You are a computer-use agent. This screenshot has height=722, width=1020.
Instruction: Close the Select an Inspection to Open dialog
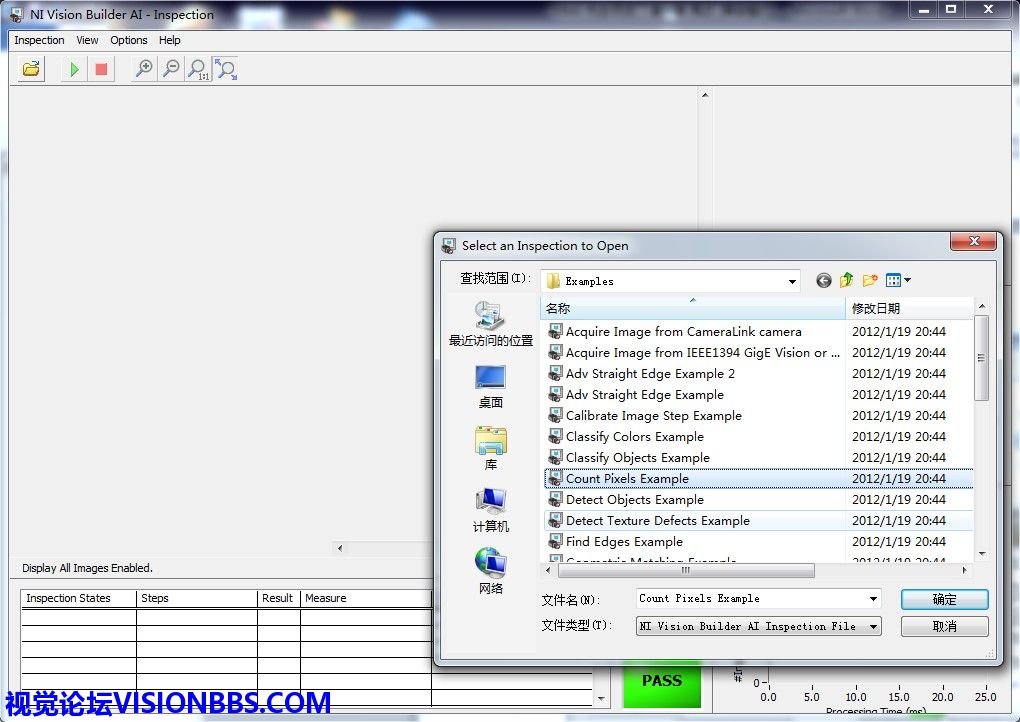coord(973,241)
